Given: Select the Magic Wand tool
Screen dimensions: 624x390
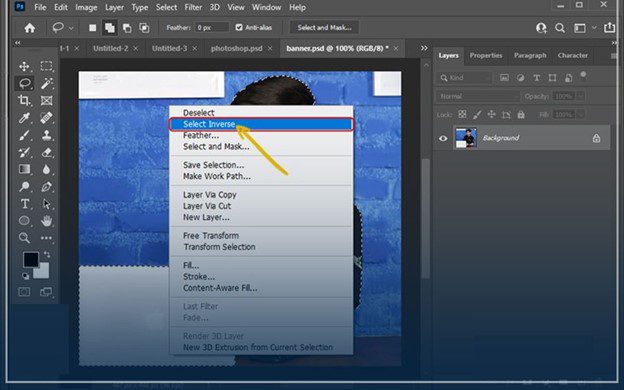Looking at the screenshot, I should tap(46, 84).
